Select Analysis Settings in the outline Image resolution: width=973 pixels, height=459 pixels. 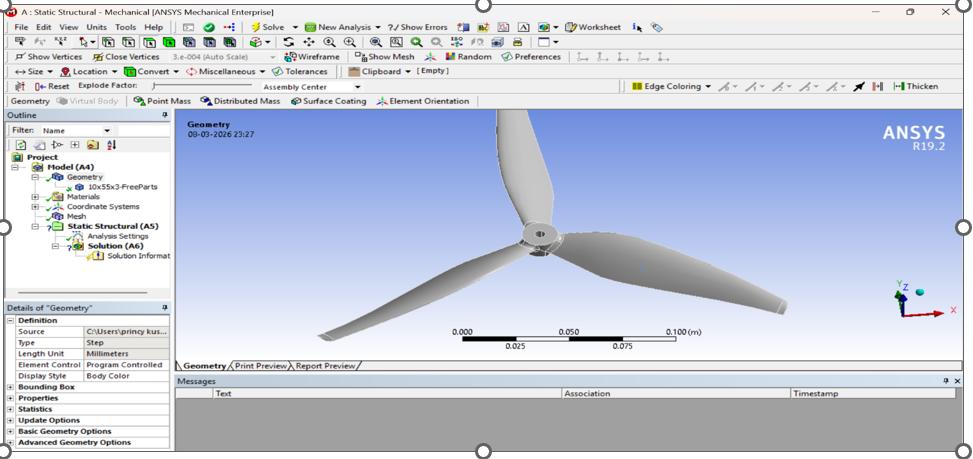coord(117,236)
